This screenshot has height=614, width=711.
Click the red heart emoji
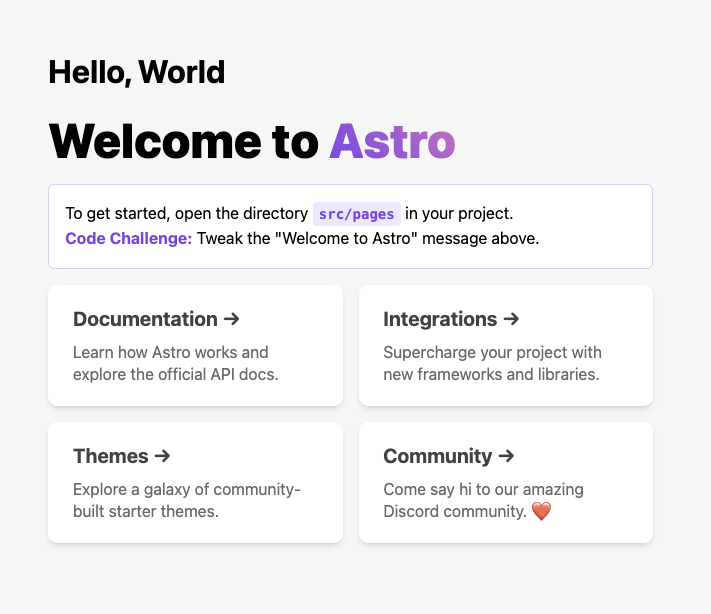pyautogui.click(x=541, y=512)
